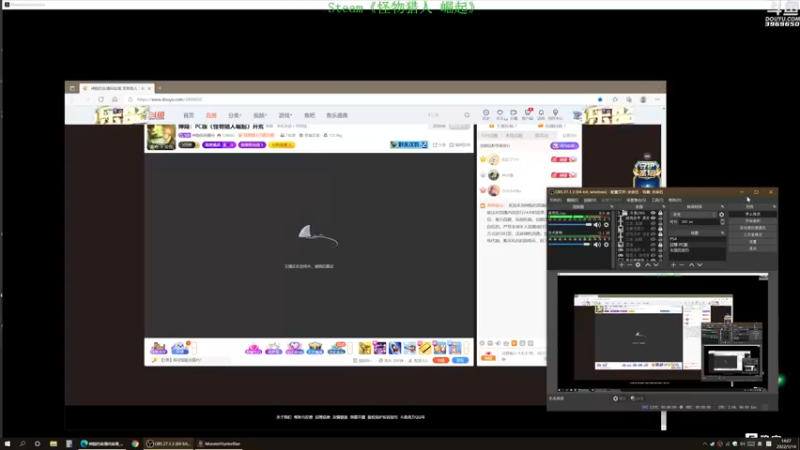
Task: Open File Explorer from the taskbar
Action: pyautogui.click(x=53, y=444)
